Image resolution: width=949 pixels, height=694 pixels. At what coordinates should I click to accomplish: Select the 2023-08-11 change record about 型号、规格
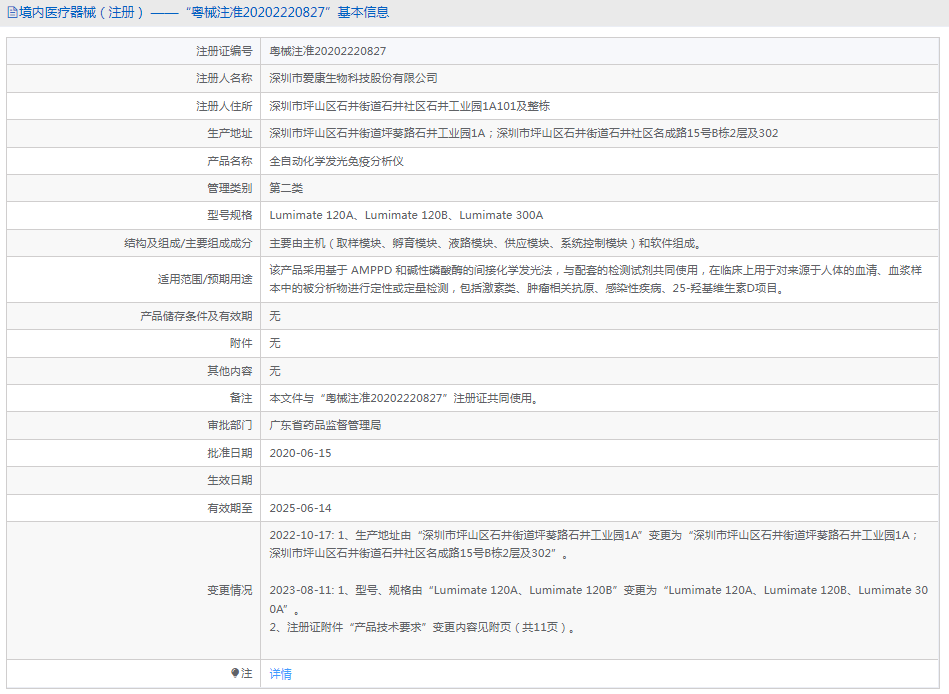point(599,600)
